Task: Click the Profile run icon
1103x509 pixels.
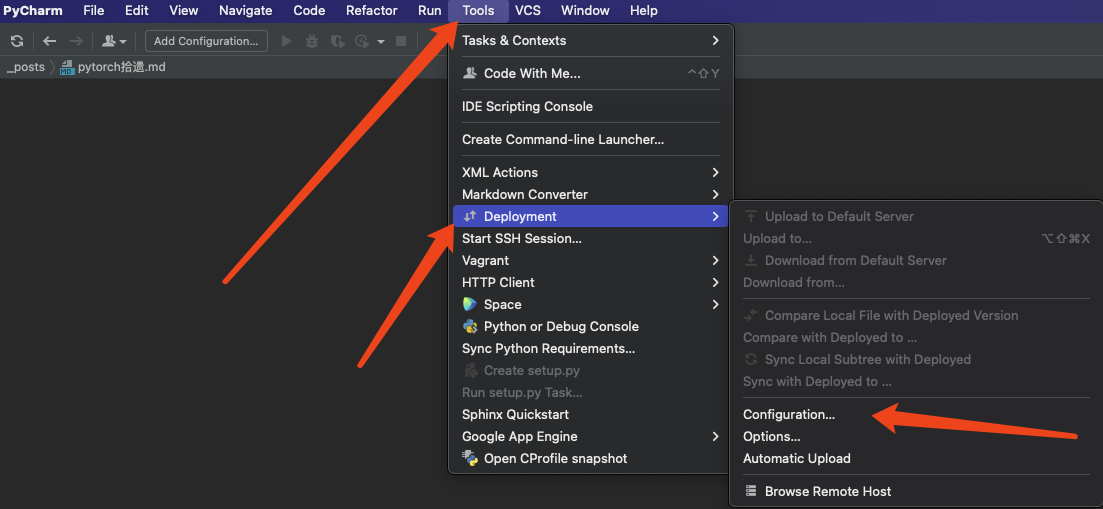Action: (362, 41)
